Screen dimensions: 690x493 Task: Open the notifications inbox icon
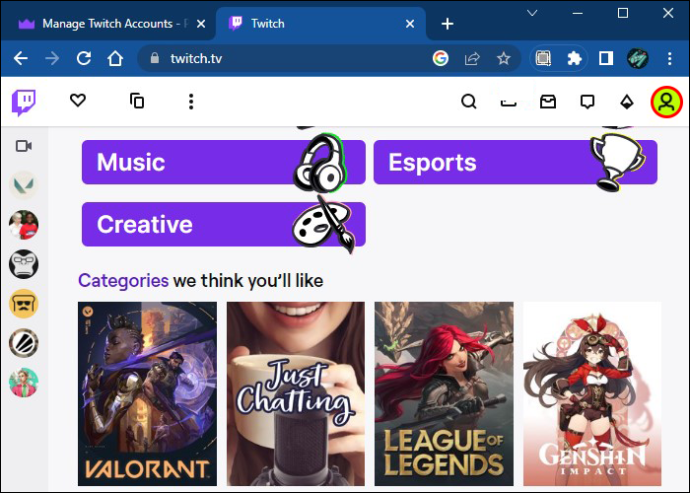(548, 102)
